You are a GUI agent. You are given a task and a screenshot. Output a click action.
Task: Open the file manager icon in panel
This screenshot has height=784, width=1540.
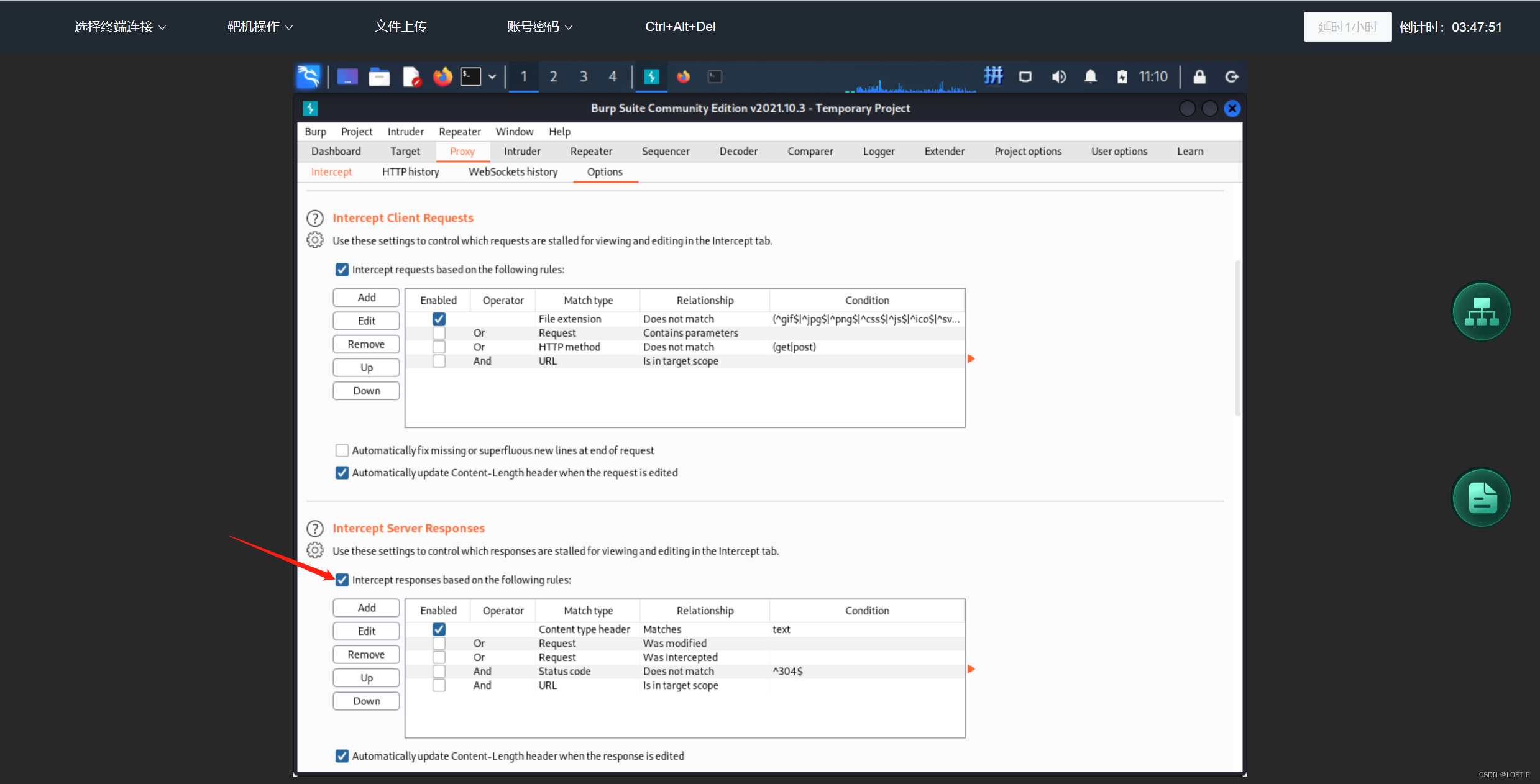coord(379,76)
